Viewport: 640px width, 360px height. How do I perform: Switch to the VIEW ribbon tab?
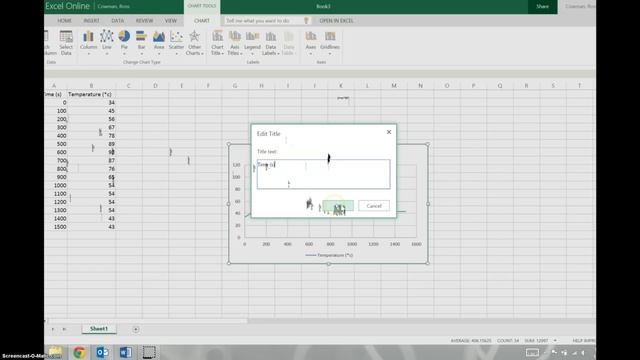pyautogui.click(x=171, y=20)
